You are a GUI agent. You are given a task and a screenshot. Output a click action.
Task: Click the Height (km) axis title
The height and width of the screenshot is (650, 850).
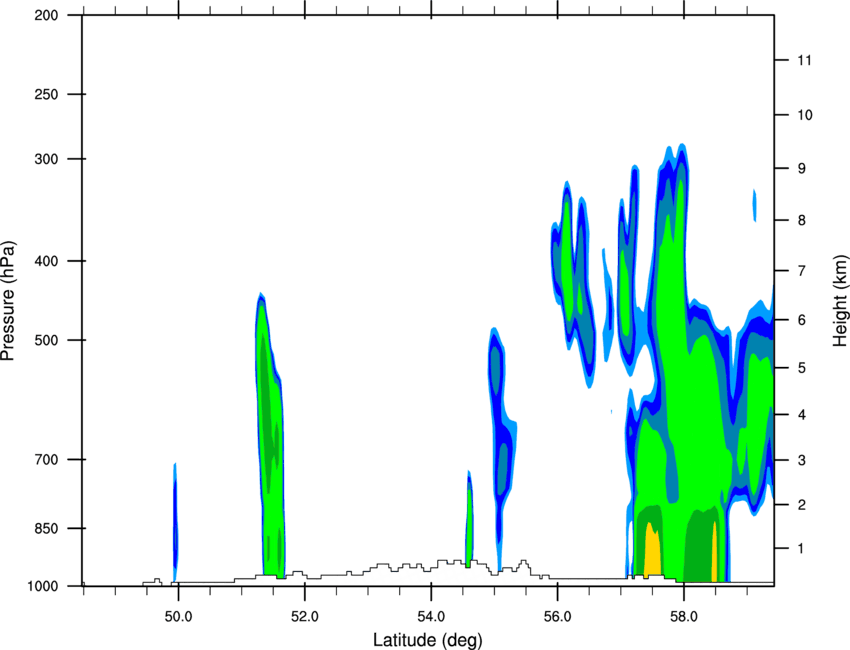pyautogui.click(x=840, y=301)
